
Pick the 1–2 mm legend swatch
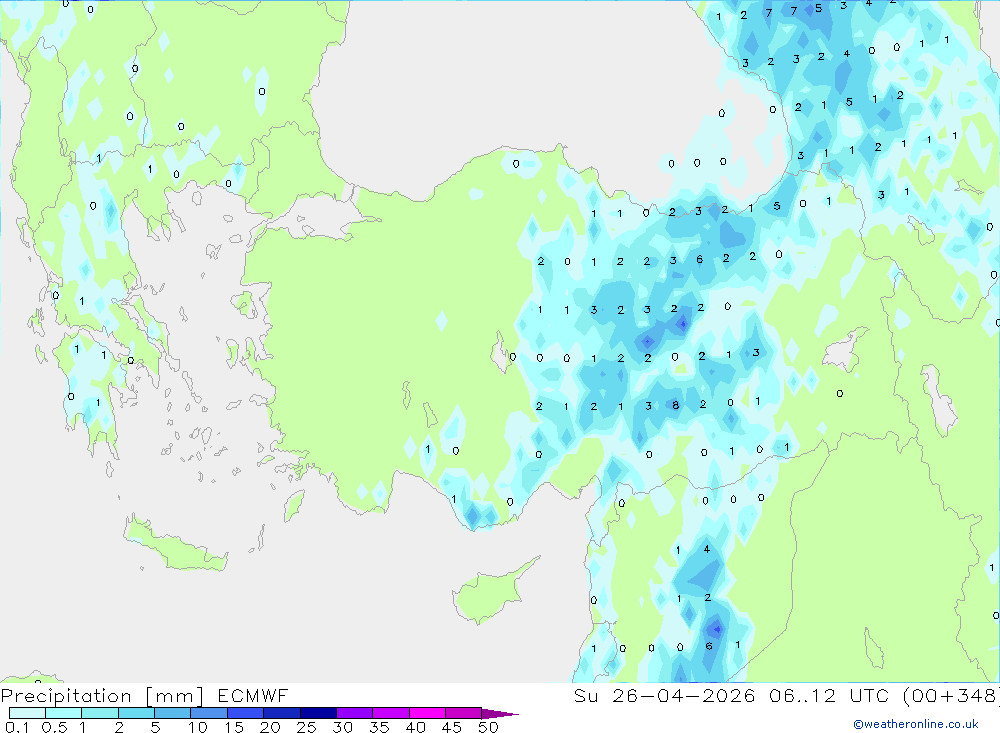pos(99,713)
